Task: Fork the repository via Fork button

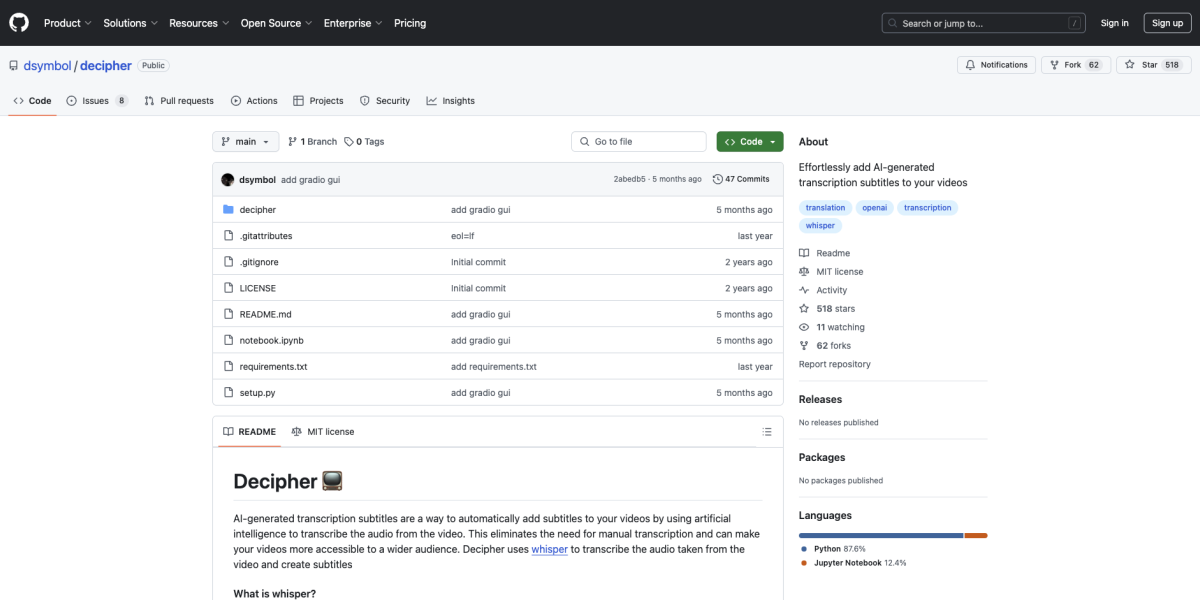Action: [1066, 65]
